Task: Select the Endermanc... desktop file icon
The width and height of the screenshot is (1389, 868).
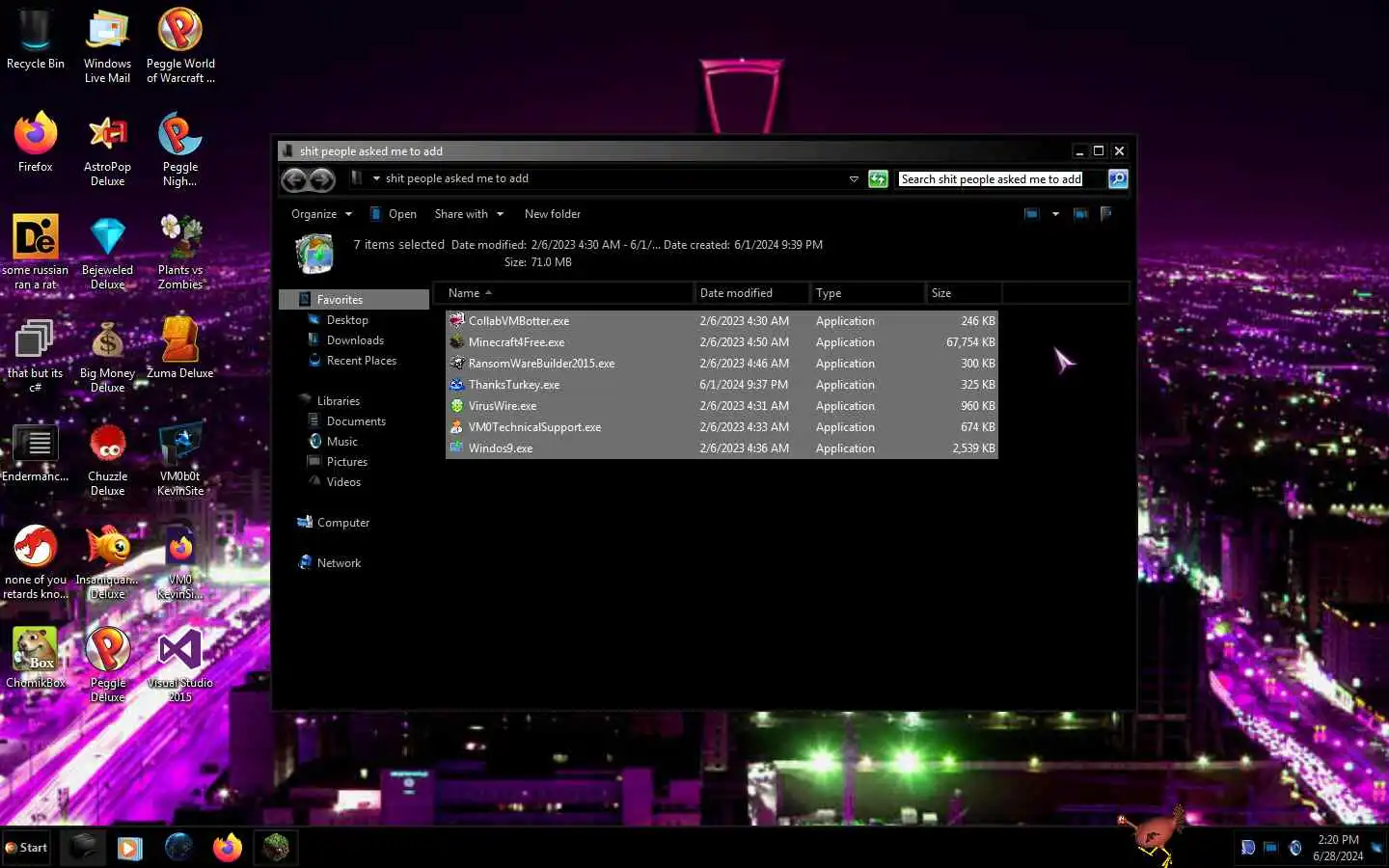Action: click(36, 452)
